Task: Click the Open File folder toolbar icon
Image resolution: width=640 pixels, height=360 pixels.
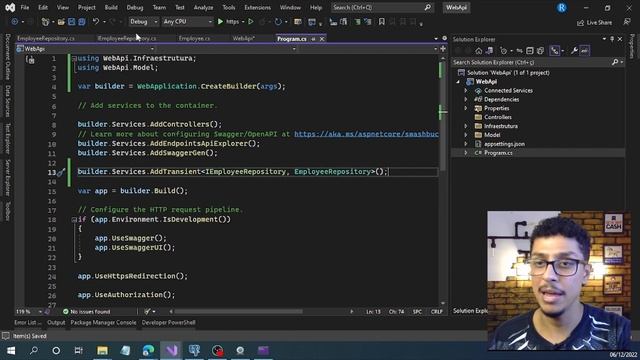Action: [61, 22]
